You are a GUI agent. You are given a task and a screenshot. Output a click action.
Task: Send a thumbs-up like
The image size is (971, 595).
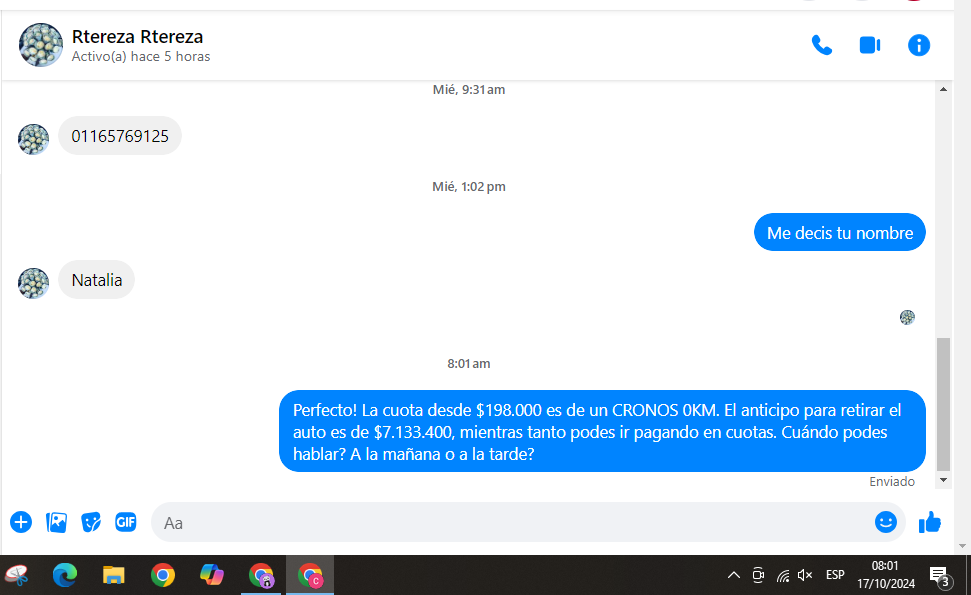[x=930, y=522]
